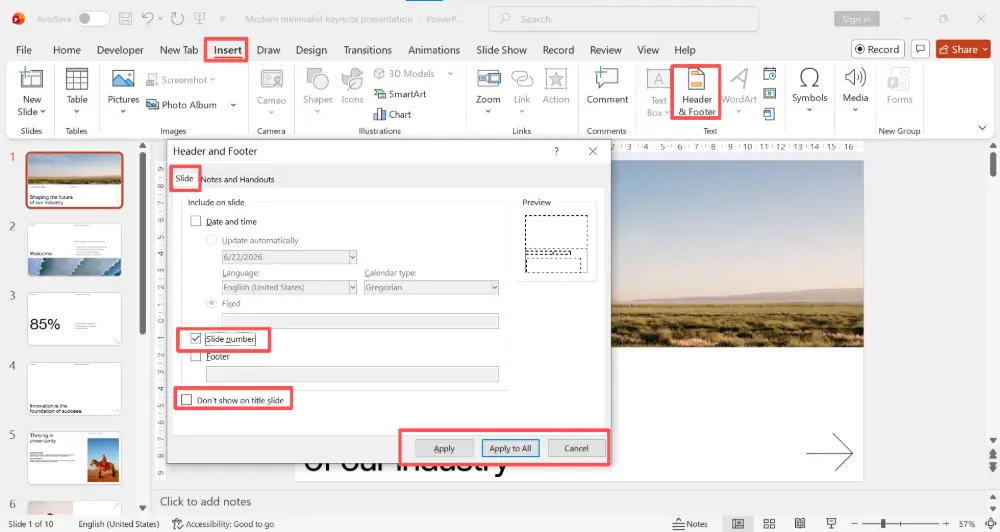The image size is (1000, 532).
Task: Select slide 3 thumbnail showing 85%
Action: pyautogui.click(x=74, y=319)
